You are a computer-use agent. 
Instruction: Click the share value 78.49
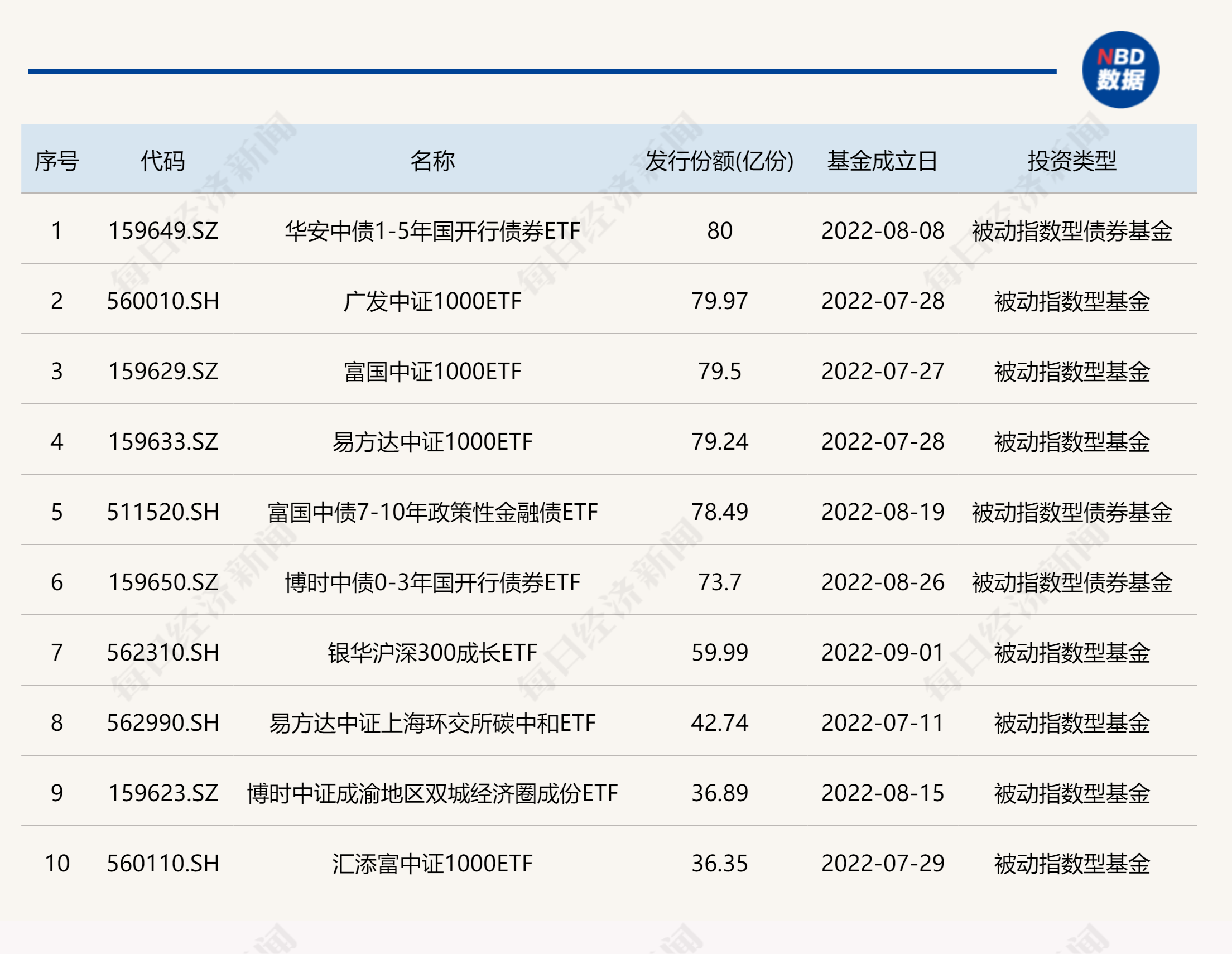pyautogui.click(x=720, y=512)
